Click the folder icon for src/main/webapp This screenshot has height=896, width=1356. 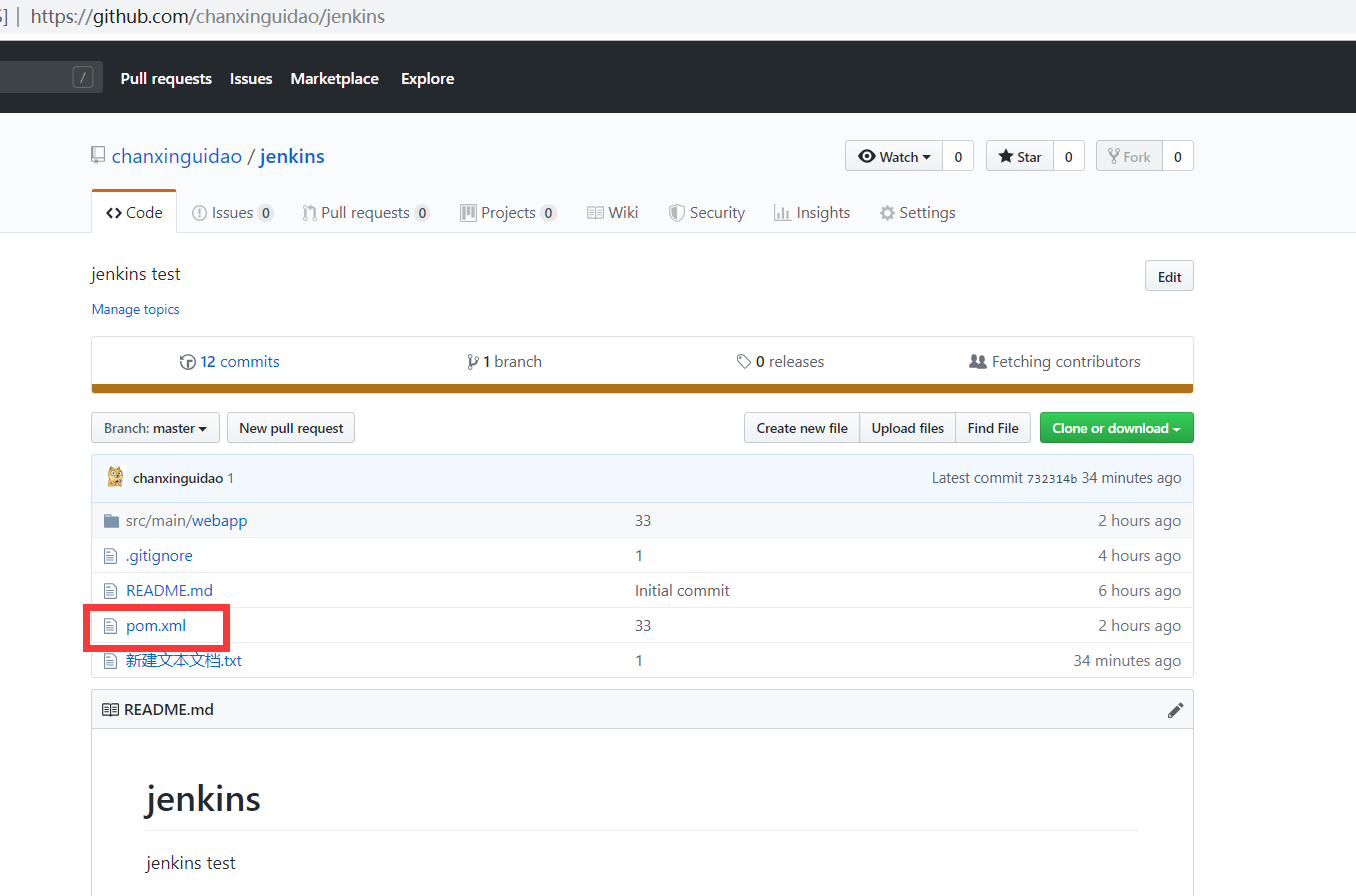(x=111, y=521)
